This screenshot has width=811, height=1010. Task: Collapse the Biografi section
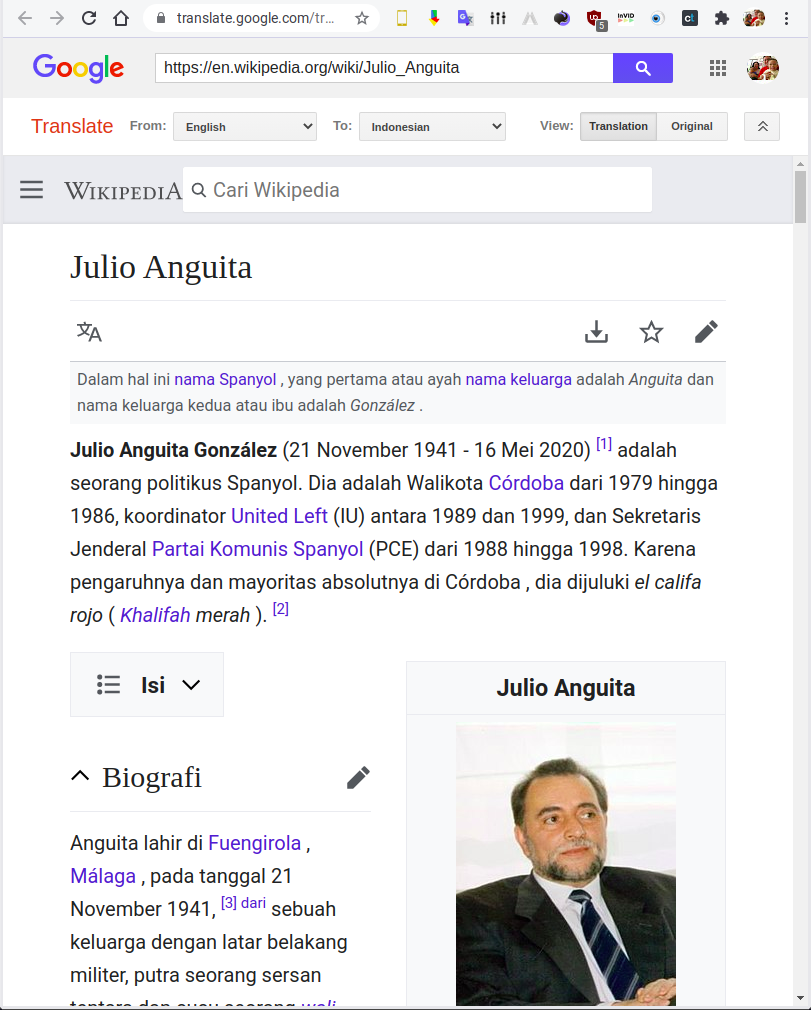pos(80,776)
